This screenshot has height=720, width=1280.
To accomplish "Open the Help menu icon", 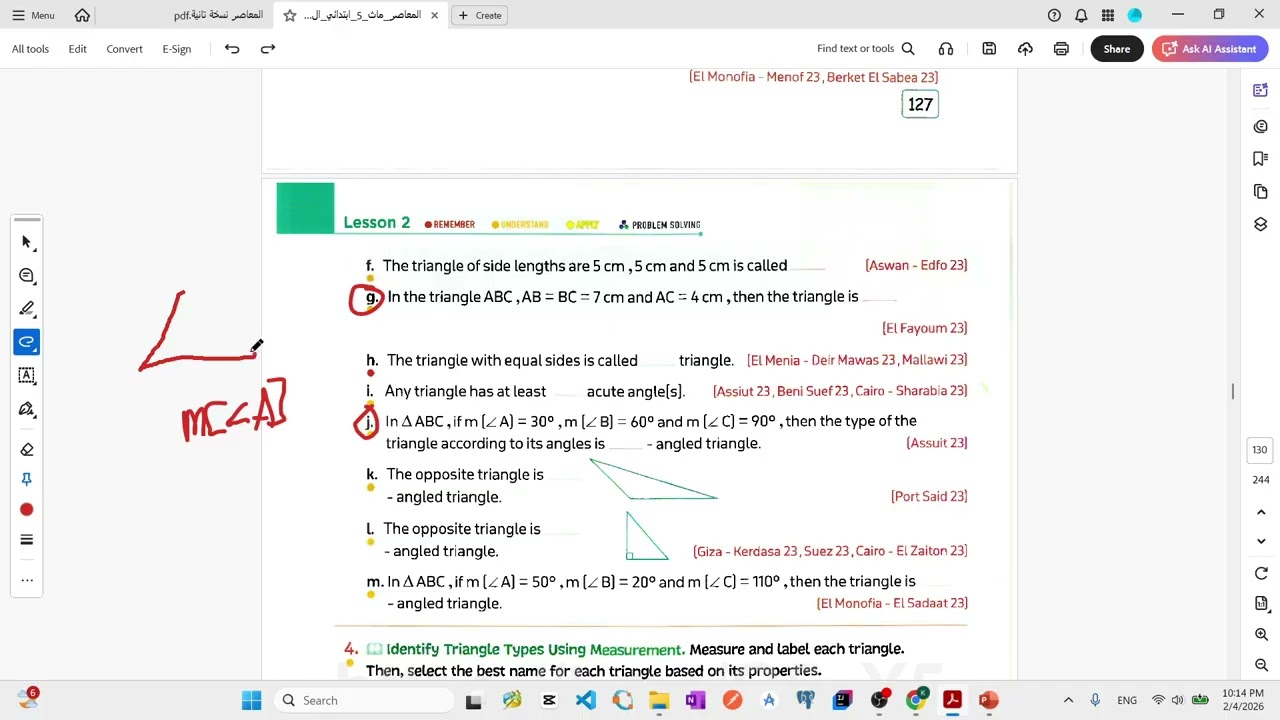I will tap(1054, 15).
